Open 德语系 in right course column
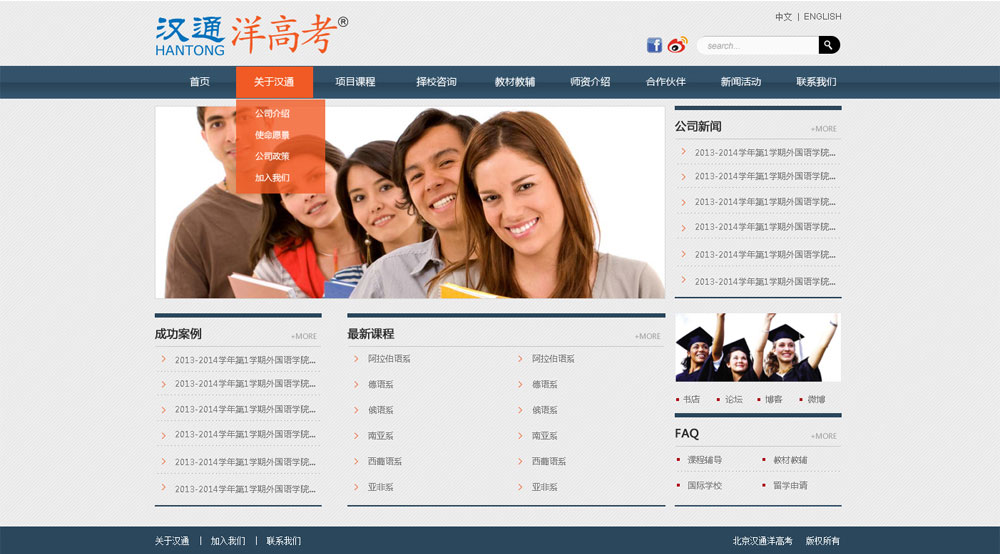 point(545,384)
